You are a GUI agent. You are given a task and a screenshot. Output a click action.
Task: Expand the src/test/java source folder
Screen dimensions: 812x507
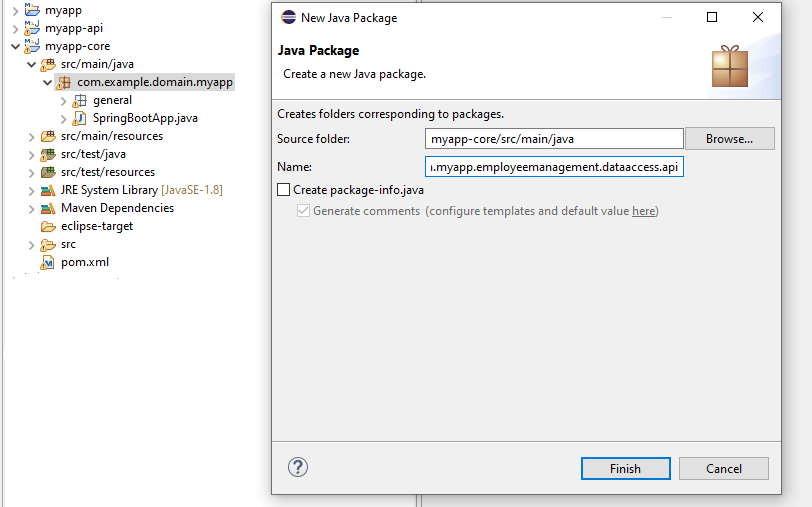pyautogui.click(x=30, y=154)
